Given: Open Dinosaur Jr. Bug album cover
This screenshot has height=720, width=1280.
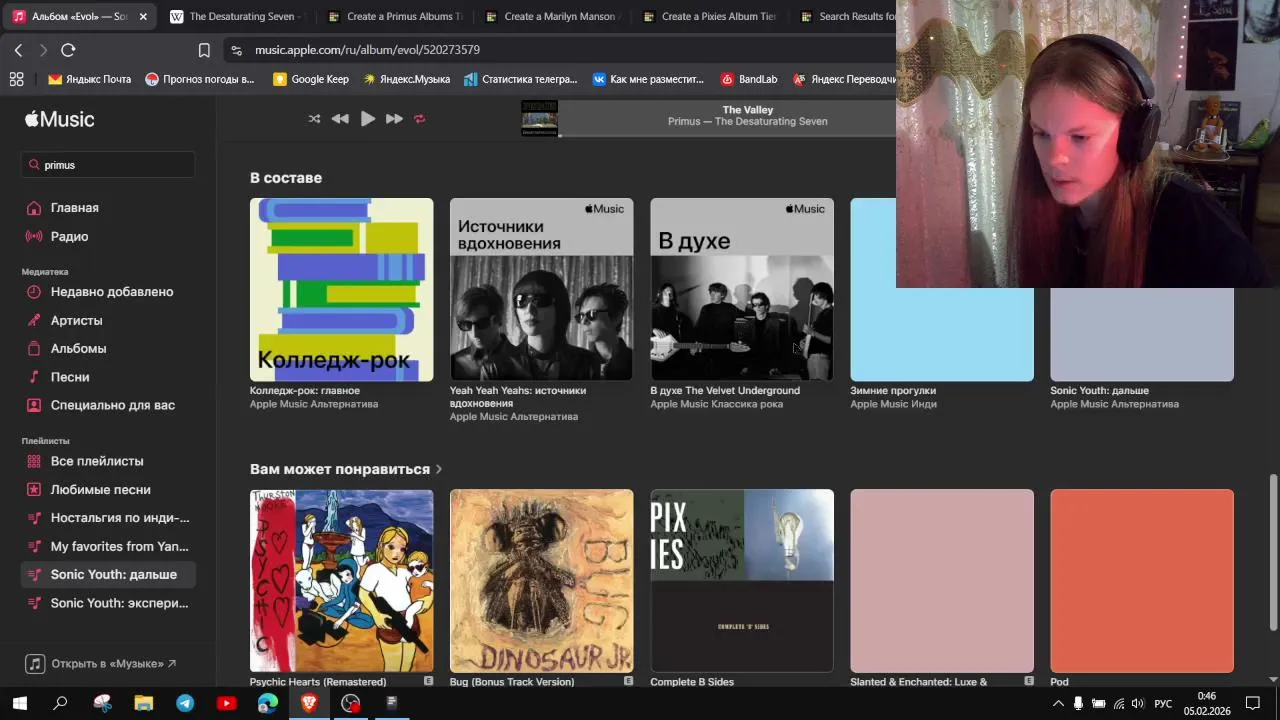Looking at the screenshot, I should tap(542, 581).
